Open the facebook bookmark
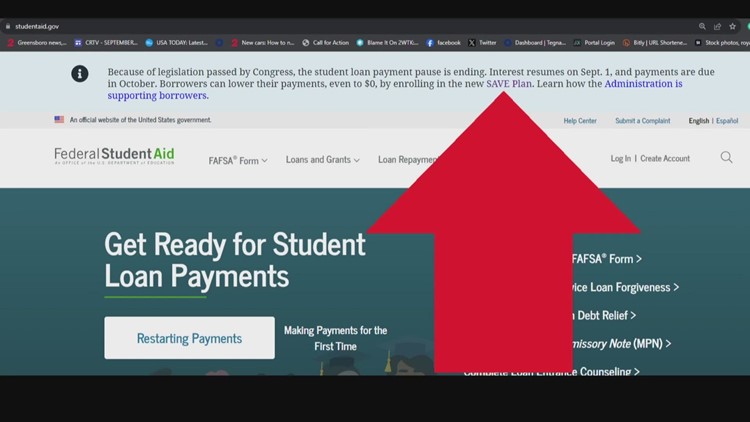750x422 pixels. (x=443, y=43)
